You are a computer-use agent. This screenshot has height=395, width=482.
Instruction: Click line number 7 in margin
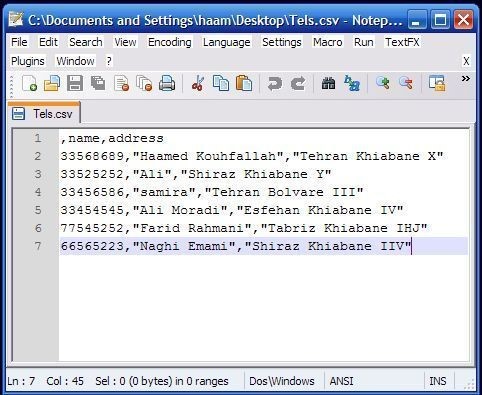coord(38,246)
